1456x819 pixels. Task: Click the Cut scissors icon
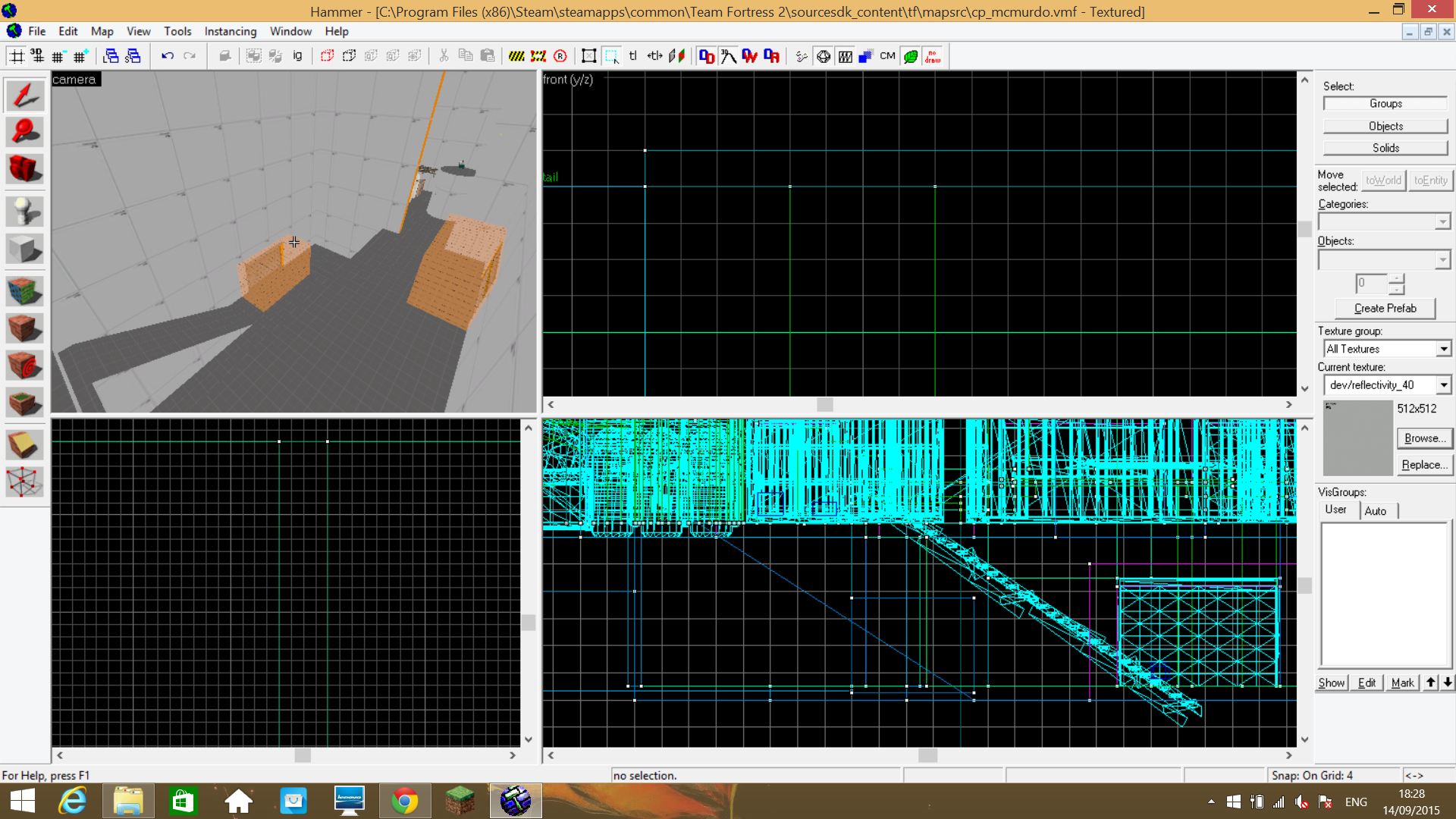click(x=444, y=56)
